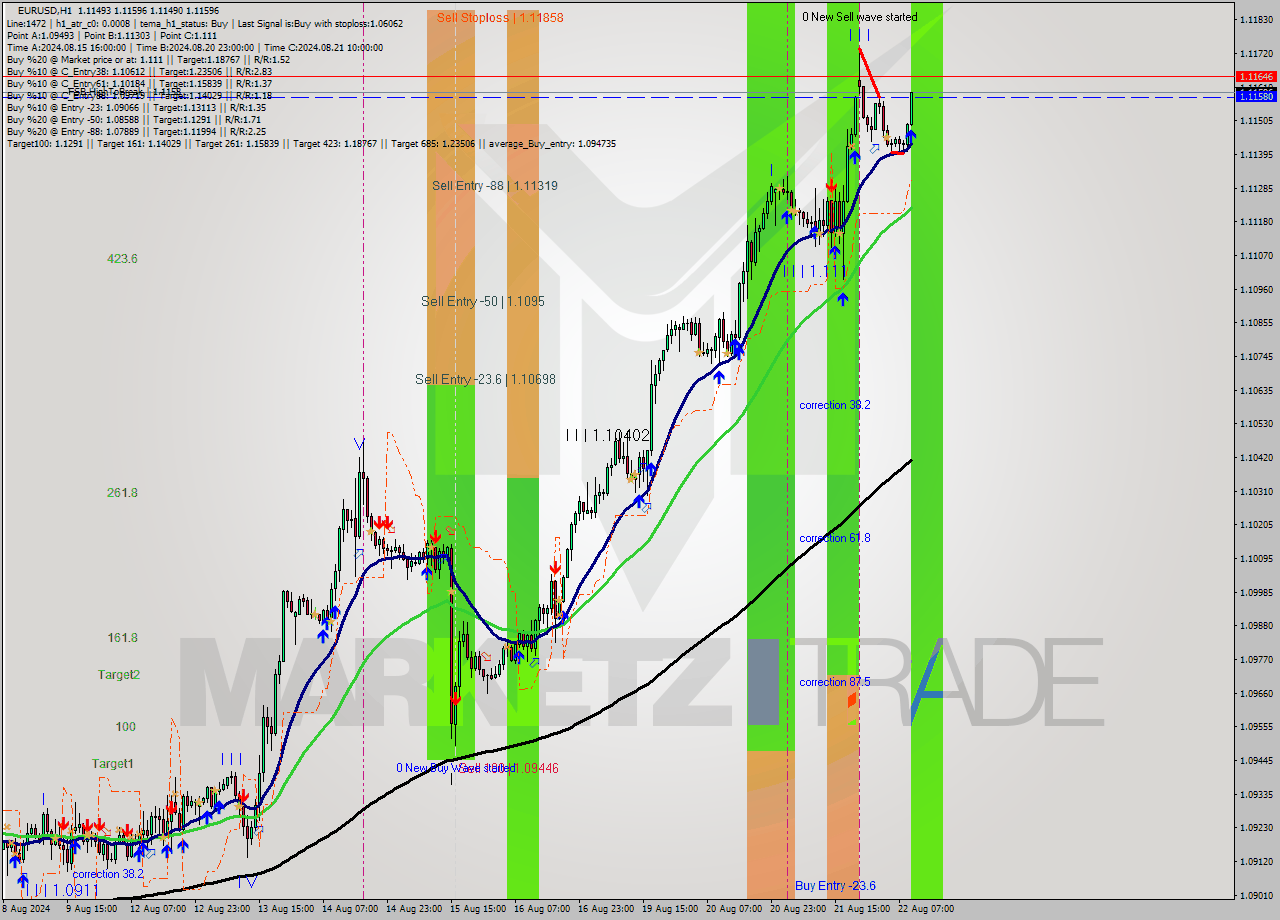Click the 'Buy Entry -23.6' label
This screenshot has height=920, width=1280.
click(836, 886)
